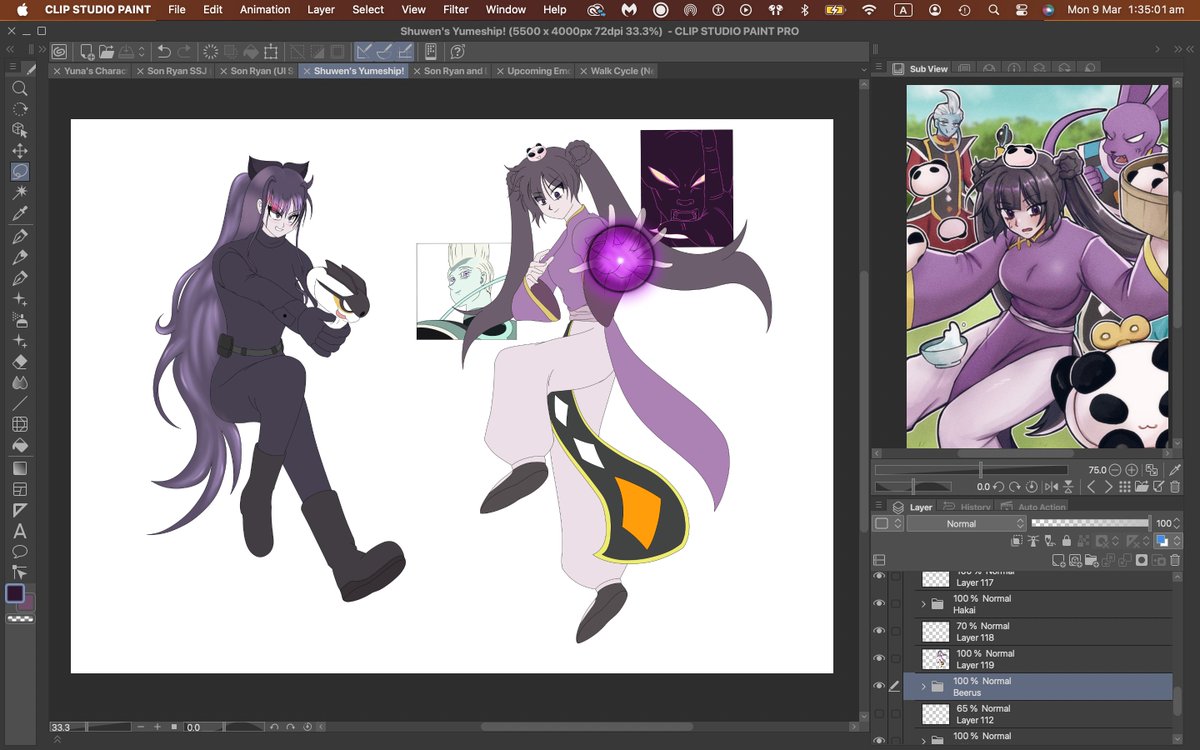Zoom in on the Sub View image

coord(1131,470)
